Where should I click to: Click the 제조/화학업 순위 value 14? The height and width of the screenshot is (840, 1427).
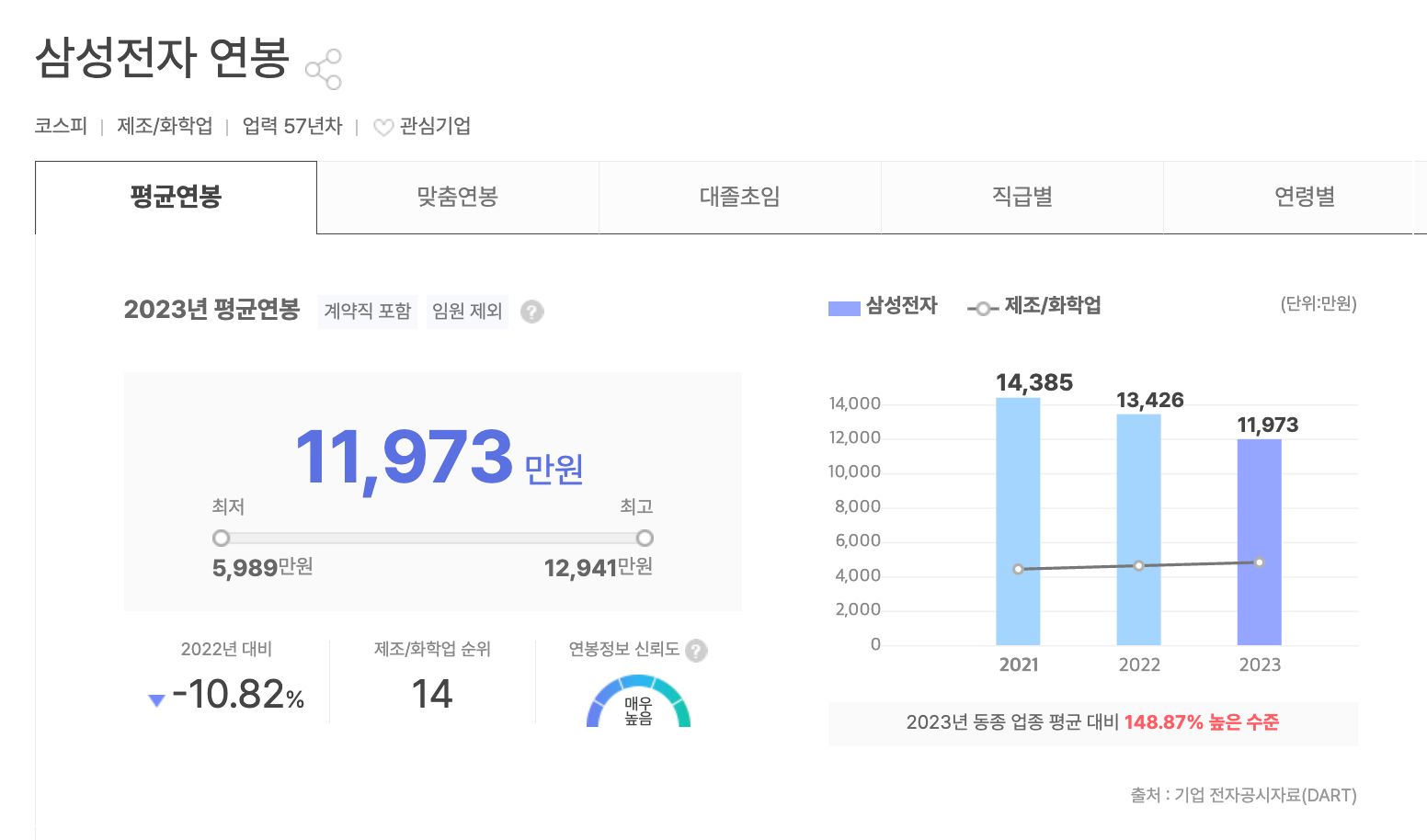432,694
